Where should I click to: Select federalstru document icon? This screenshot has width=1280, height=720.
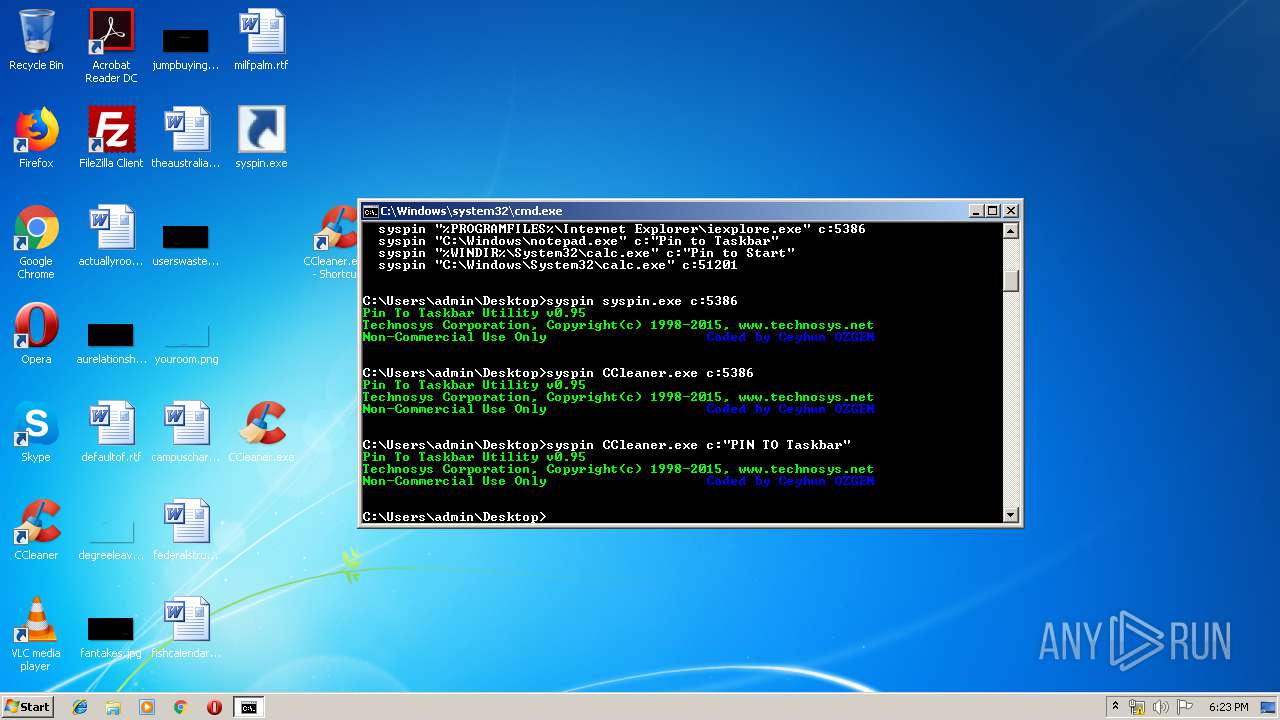point(186,530)
